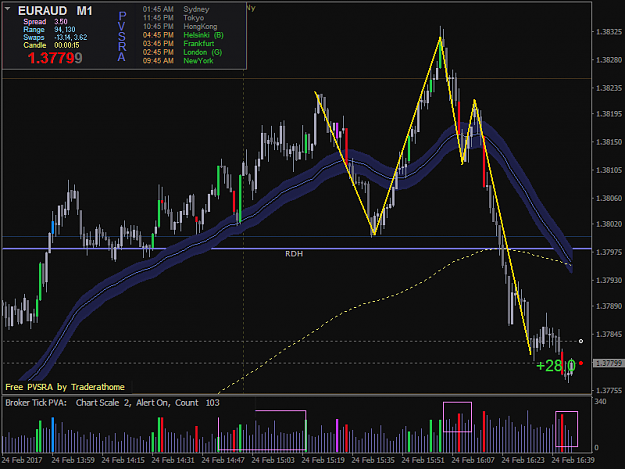Click price axis label 1.38020
Viewport: 625px width, 469px height.
coord(609,224)
